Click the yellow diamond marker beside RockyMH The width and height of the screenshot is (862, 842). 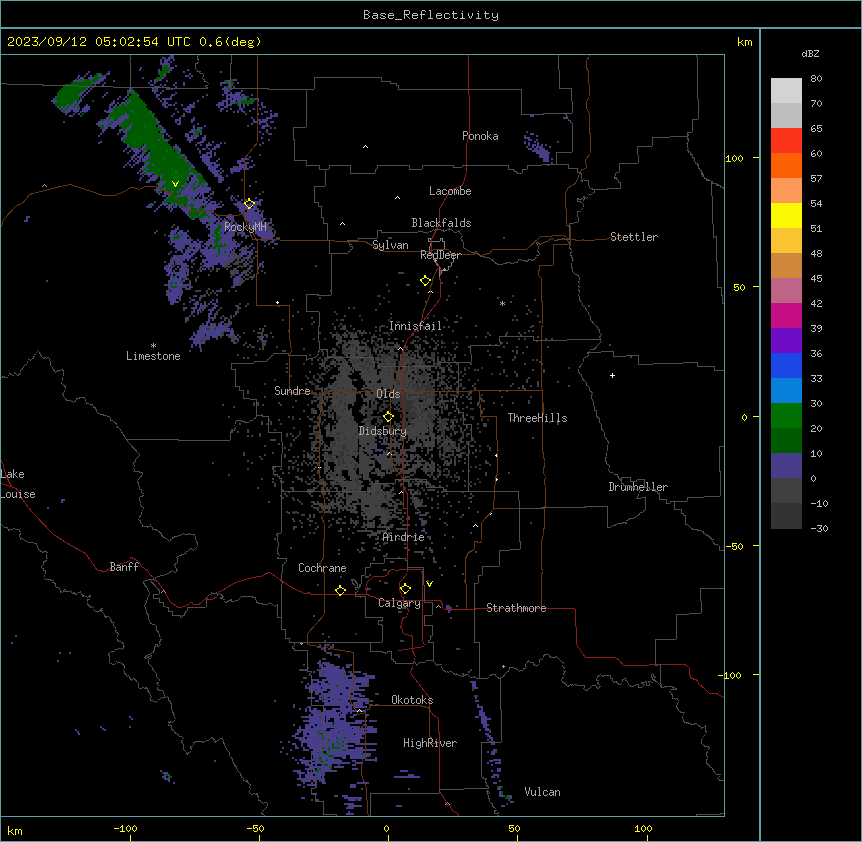click(x=250, y=204)
